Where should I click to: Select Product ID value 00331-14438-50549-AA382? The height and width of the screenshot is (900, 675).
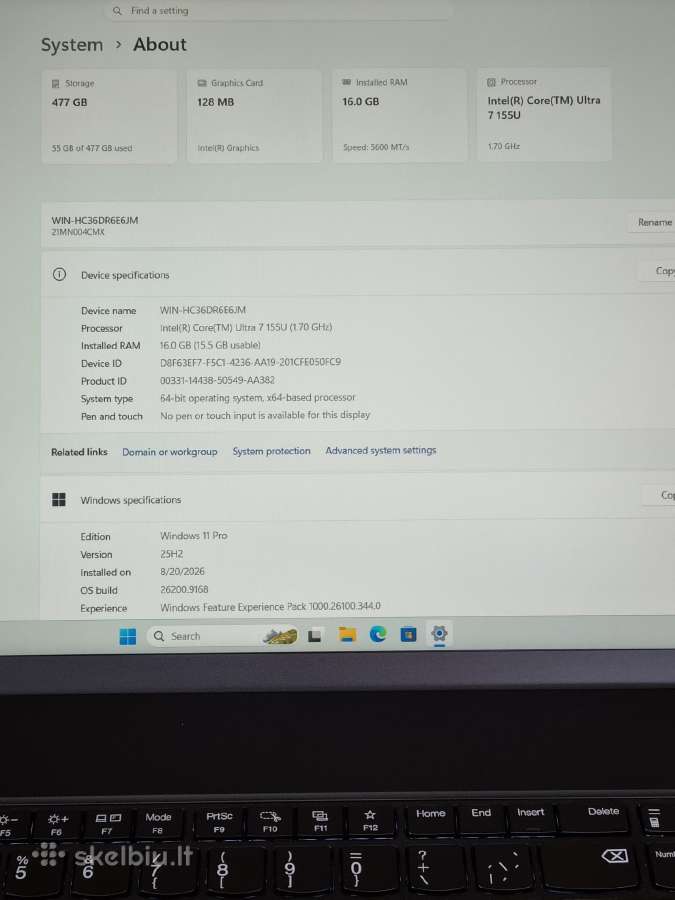217,380
